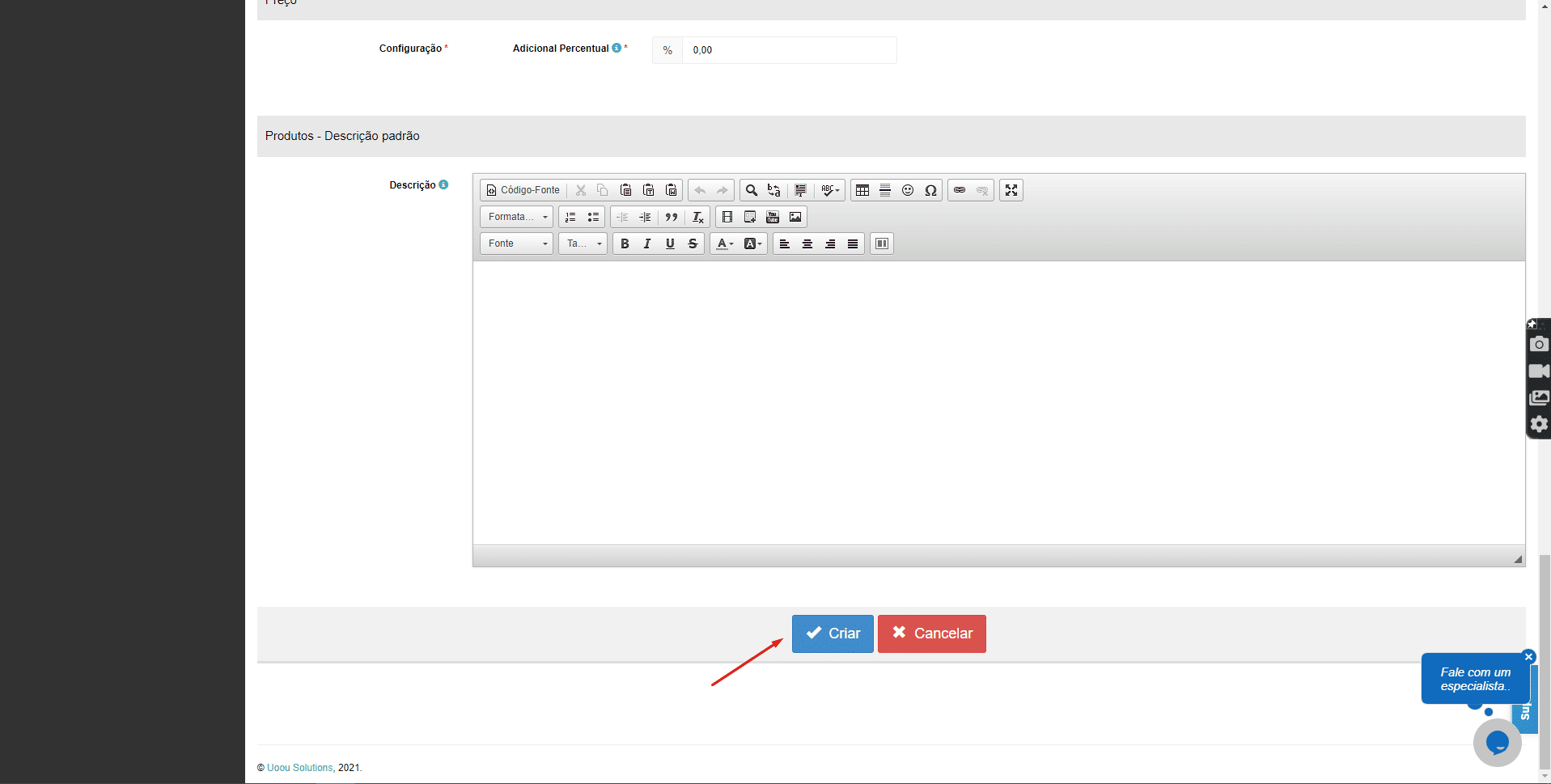Open settings gear in side panel
The width and height of the screenshot is (1551, 784).
[x=1539, y=424]
